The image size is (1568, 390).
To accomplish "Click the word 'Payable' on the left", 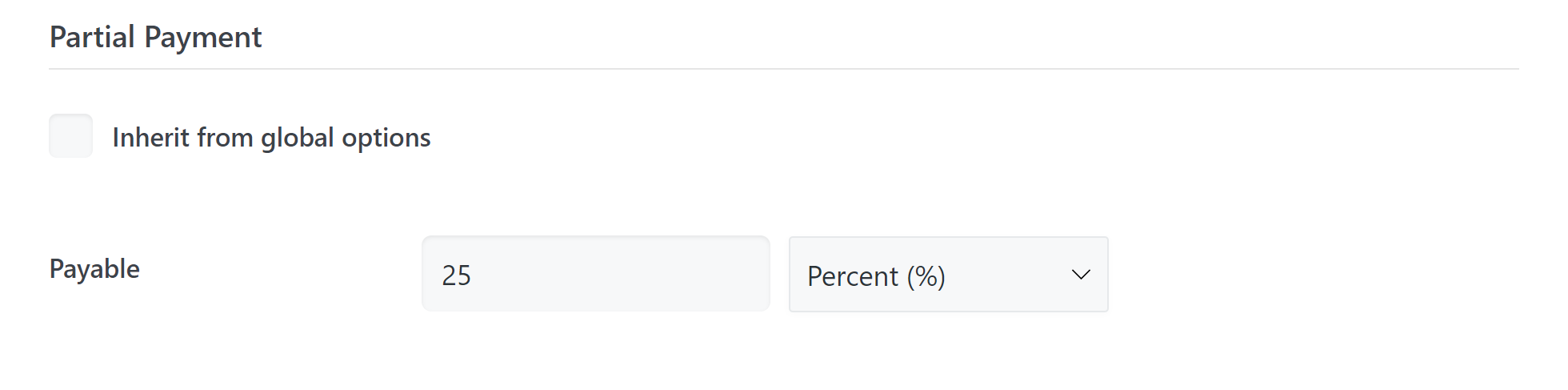I will point(94,269).
